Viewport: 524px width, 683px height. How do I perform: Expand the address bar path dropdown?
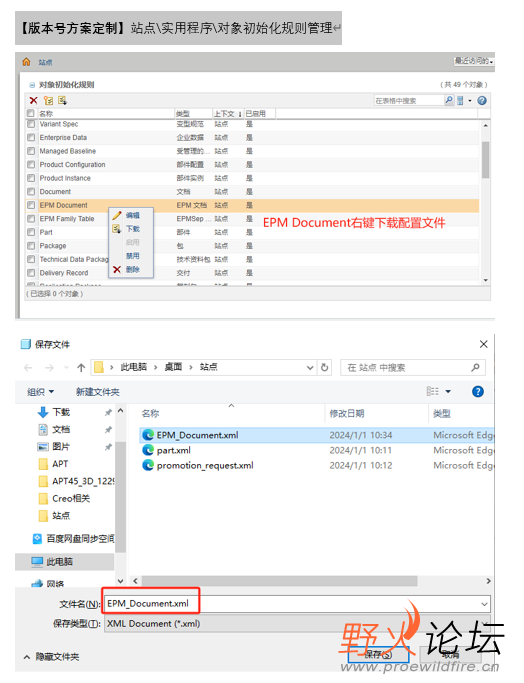point(310,368)
